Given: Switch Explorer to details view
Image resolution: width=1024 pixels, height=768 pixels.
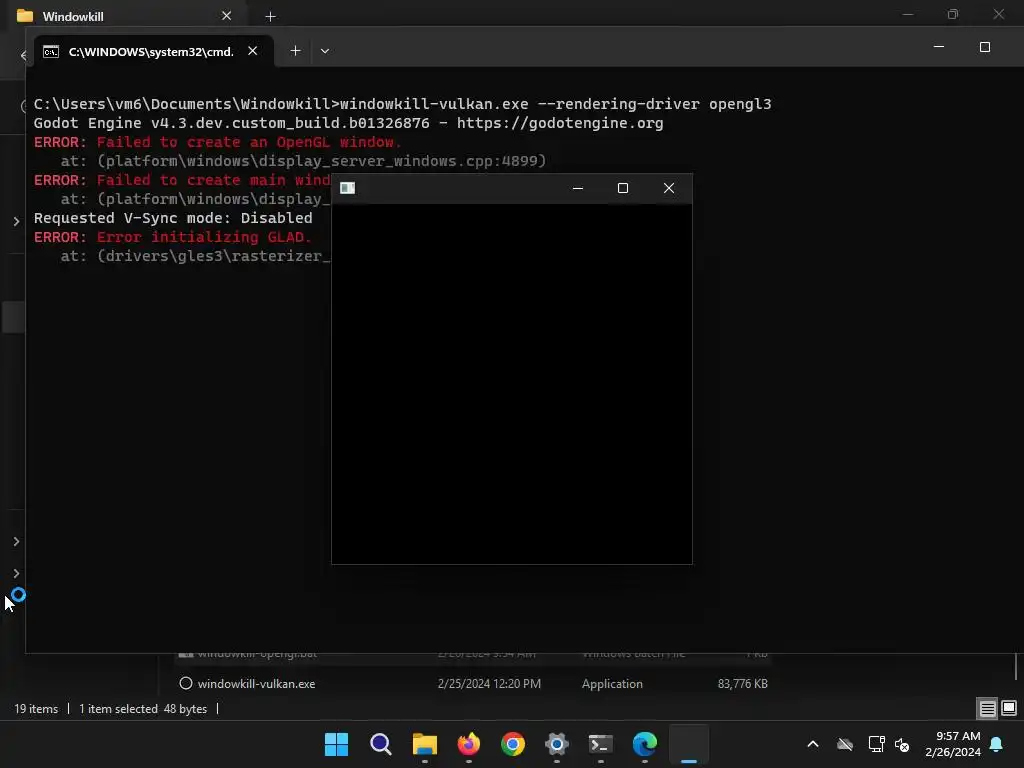Looking at the screenshot, I should pyautogui.click(x=987, y=708).
